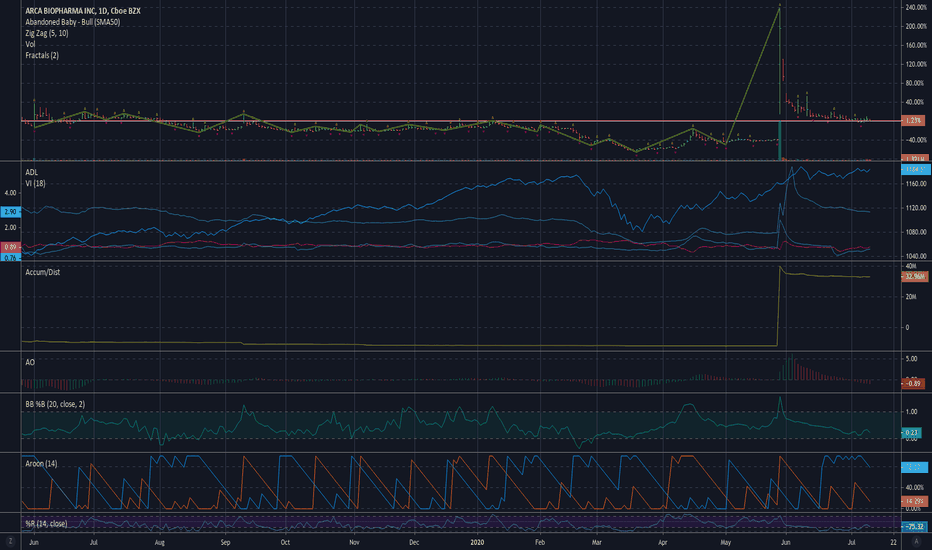The height and width of the screenshot is (550, 932).
Task: Click the -40.00% price scale label
Action: point(917,140)
